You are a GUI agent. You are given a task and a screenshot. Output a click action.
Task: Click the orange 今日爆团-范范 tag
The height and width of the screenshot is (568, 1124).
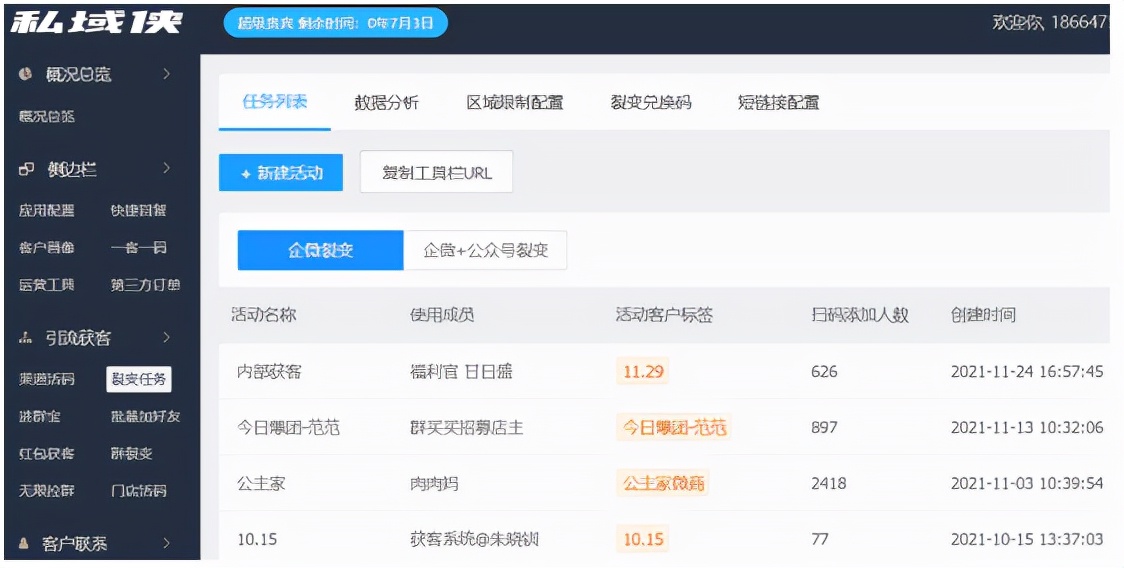point(674,427)
